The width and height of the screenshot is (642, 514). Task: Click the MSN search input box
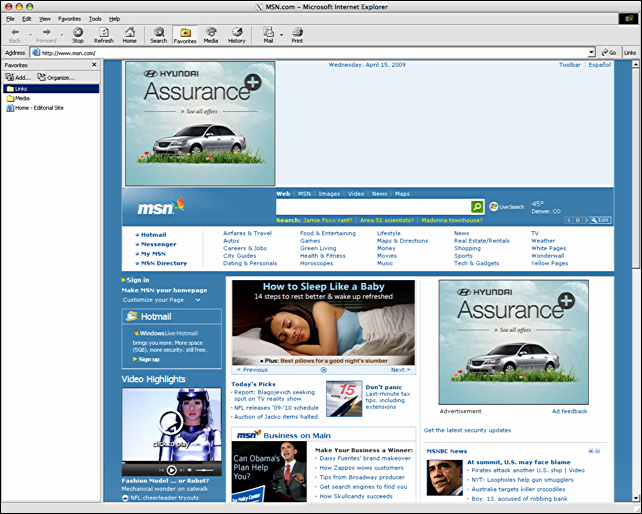(373, 207)
